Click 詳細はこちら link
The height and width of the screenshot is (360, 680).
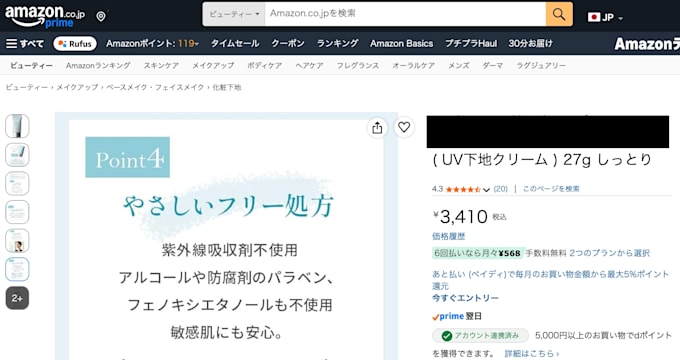click(532, 353)
